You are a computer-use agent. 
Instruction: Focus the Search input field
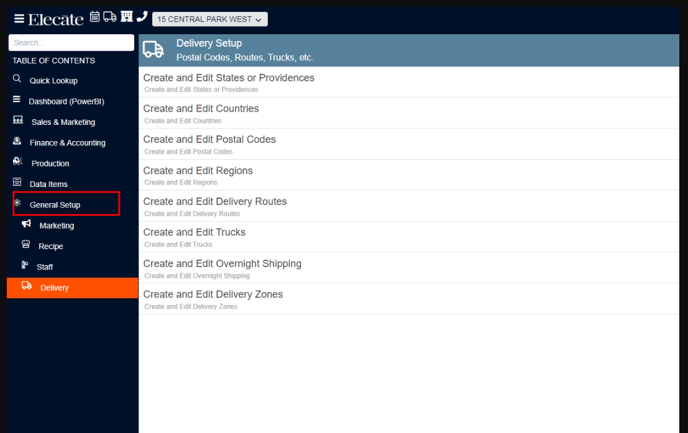[71, 43]
